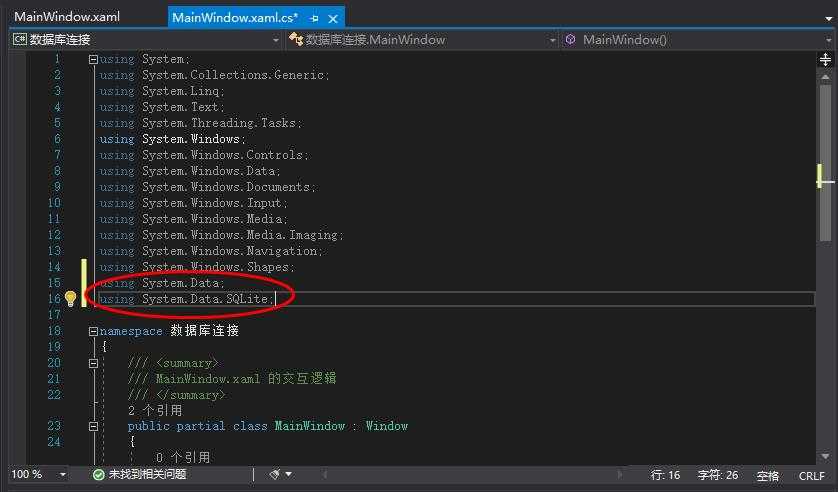Click the using System.Windows.Input; line
Screen dimensions: 838x492
(193, 203)
